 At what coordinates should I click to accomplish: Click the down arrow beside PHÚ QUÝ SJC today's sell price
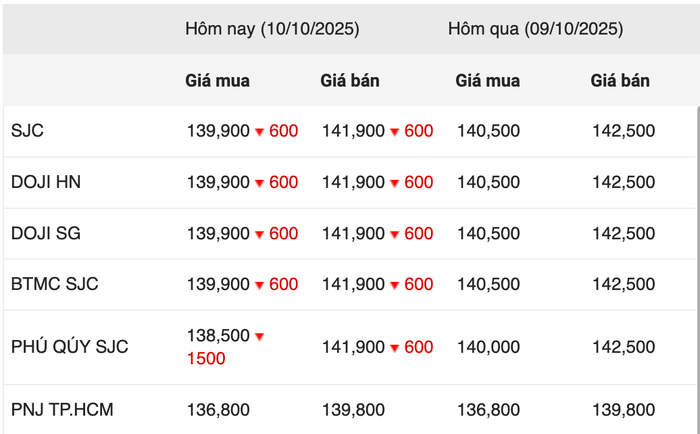(x=394, y=348)
